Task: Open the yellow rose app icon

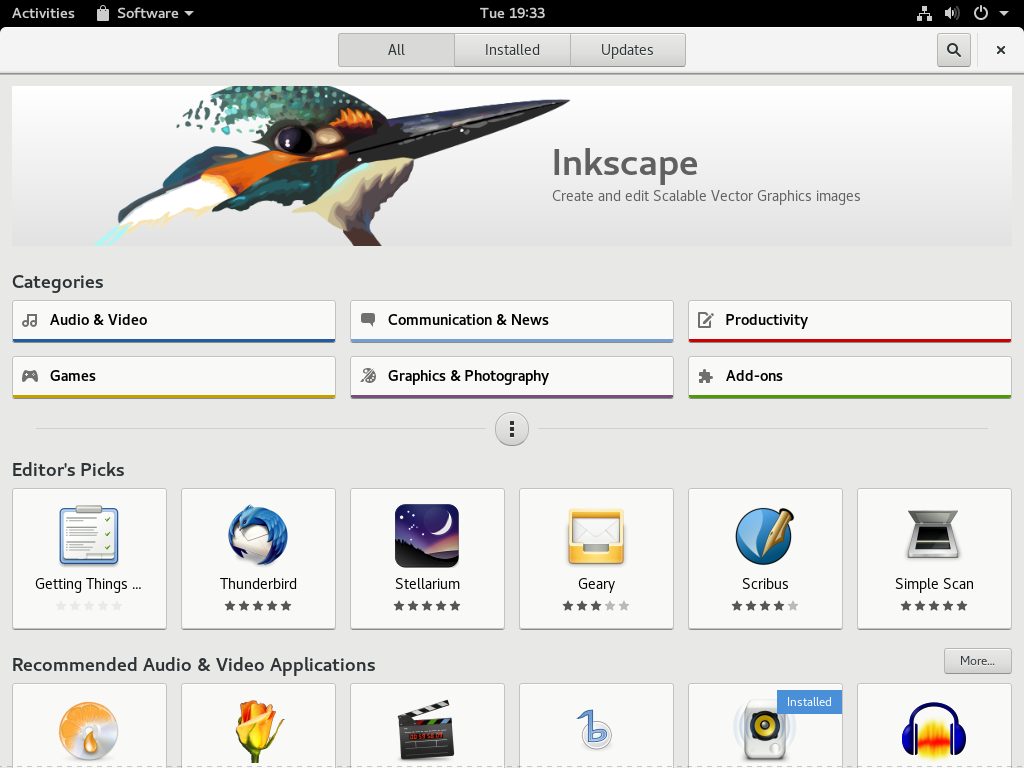Action: 258,731
